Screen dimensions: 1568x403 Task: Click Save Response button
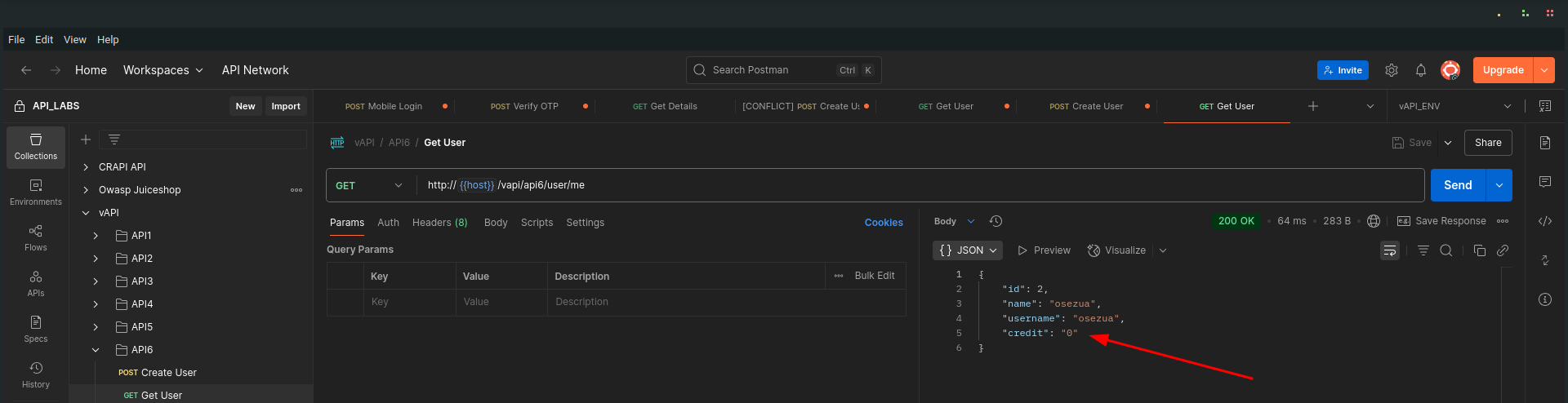1441,221
